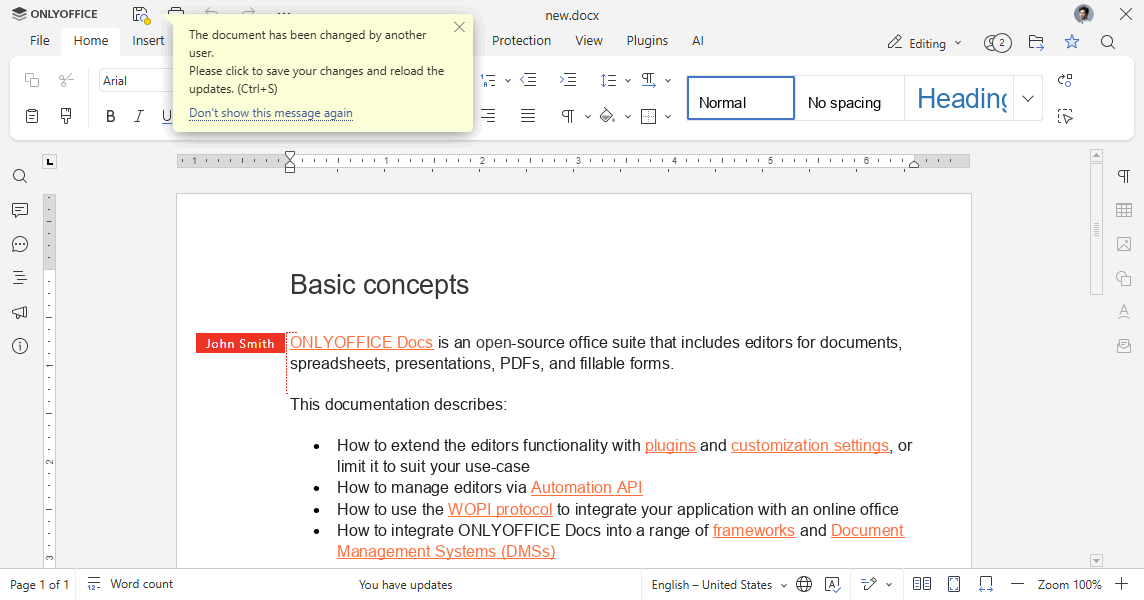Screen dimensions: 1144x600
Task: Click Track changes icon in status bar
Action: 868,584
